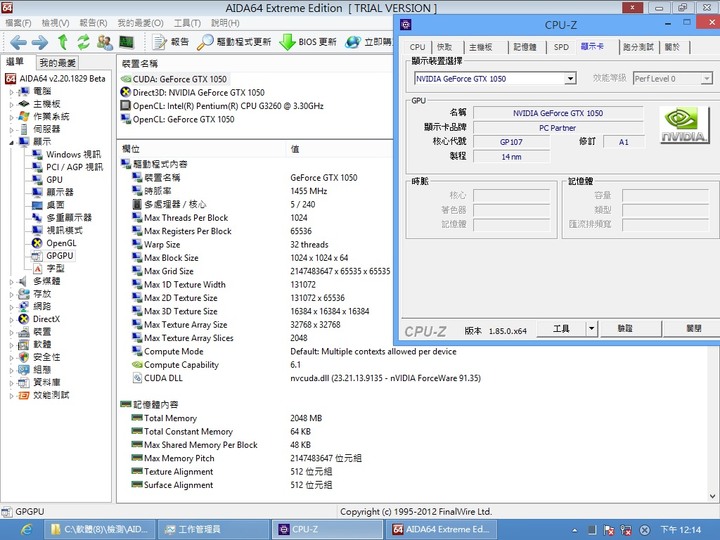Select OpenGL tree item
The width and height of the screenshot is (720, 540).
(x=61, y=243)
